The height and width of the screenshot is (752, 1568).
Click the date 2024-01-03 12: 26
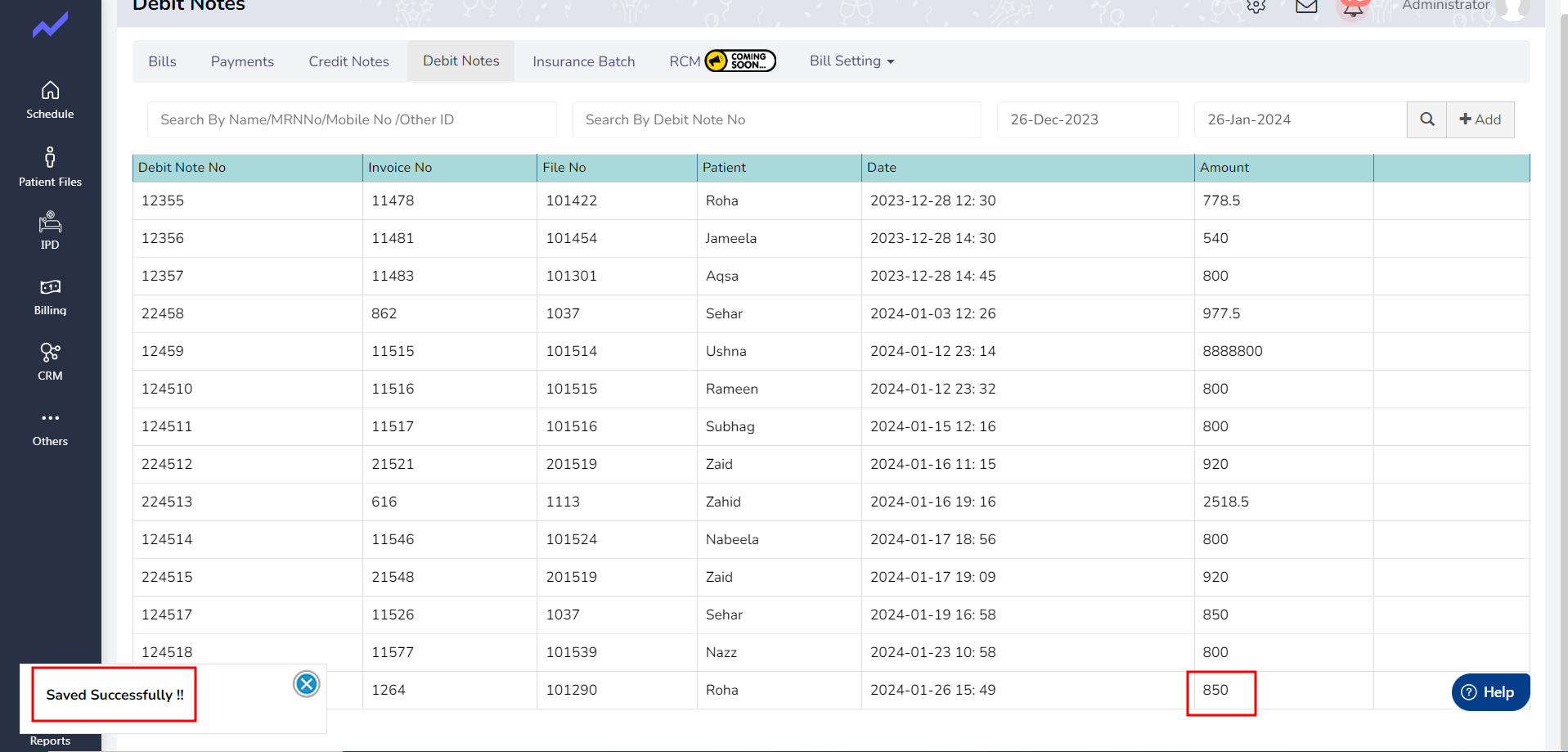[x=933, y=313]
